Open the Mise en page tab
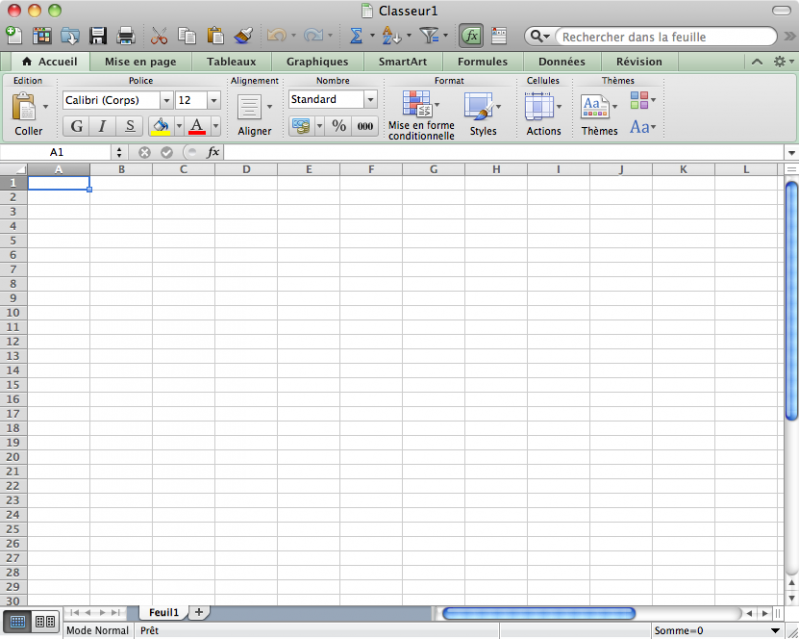This screenshot has height=639, width=799. coord(140,61)
